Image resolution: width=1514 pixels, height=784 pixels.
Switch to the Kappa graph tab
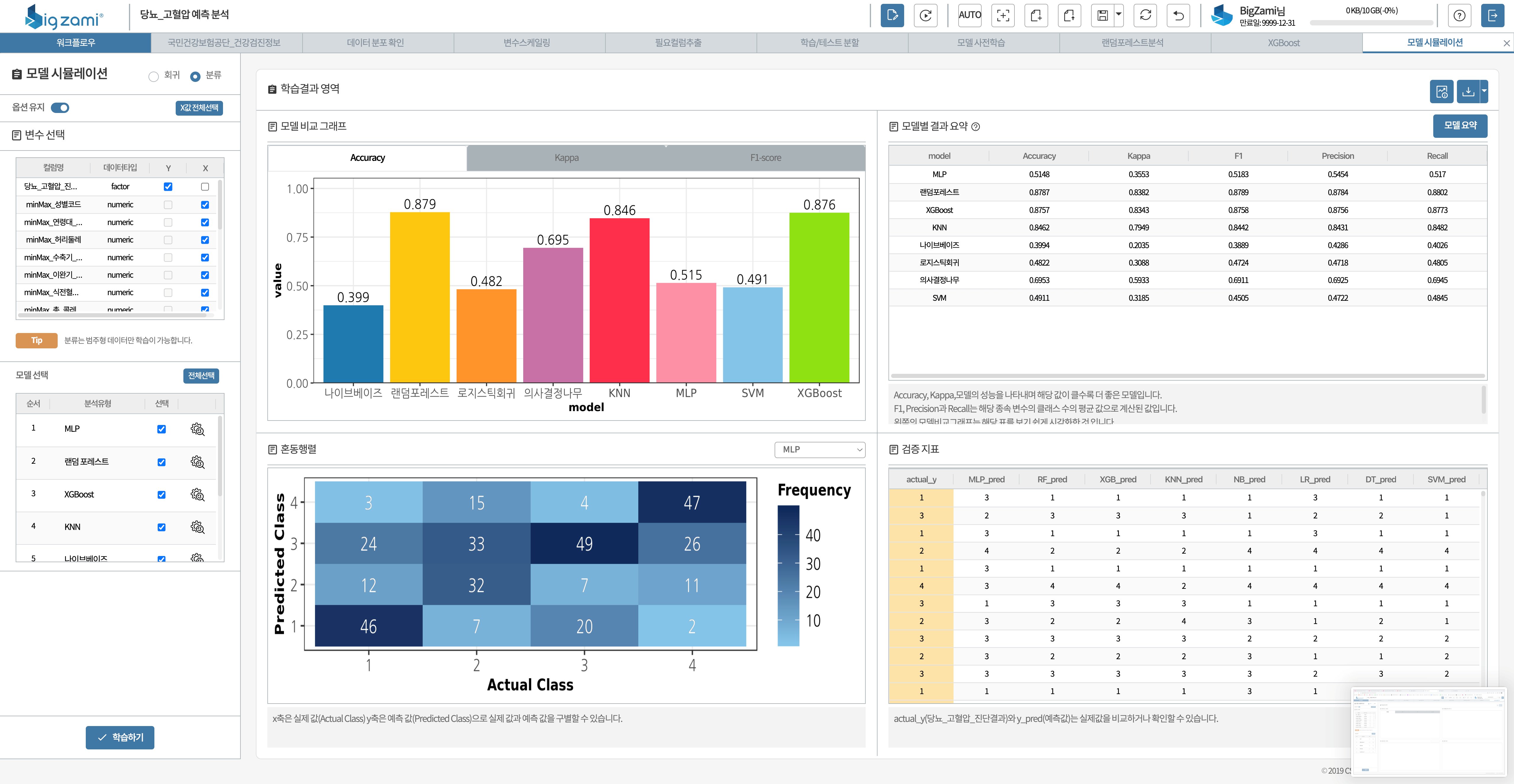(x=567, y=158)
